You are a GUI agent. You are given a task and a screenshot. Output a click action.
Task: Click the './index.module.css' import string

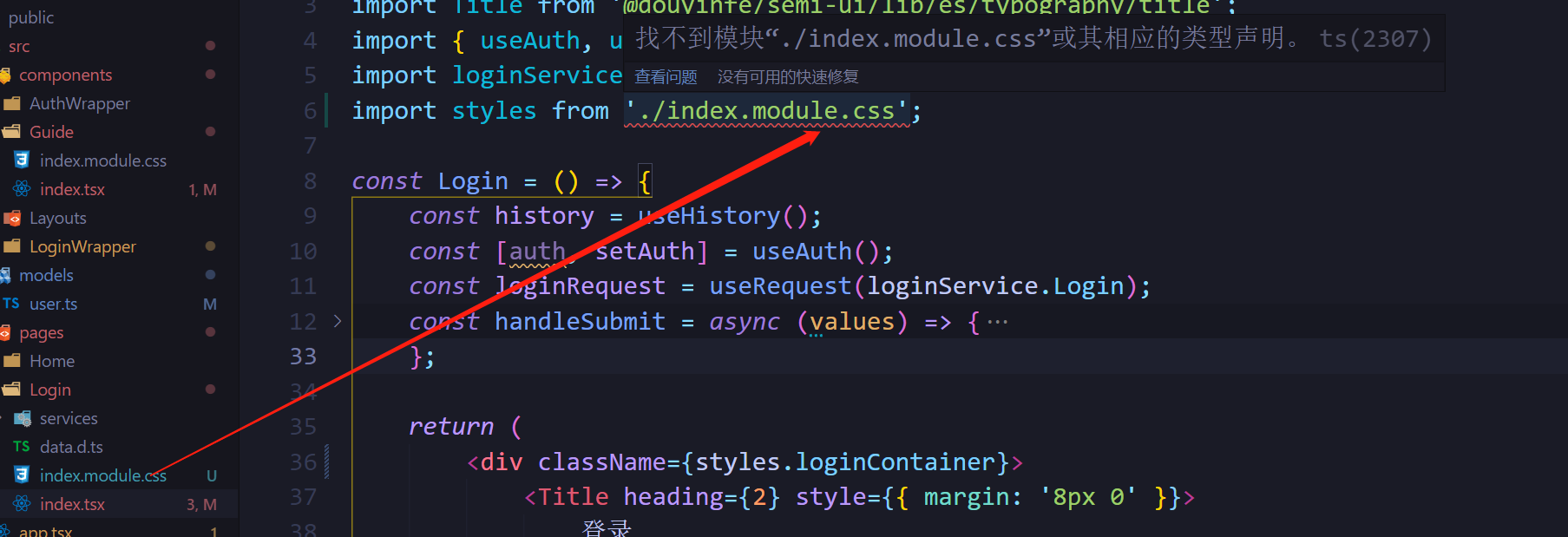(767, 111)
